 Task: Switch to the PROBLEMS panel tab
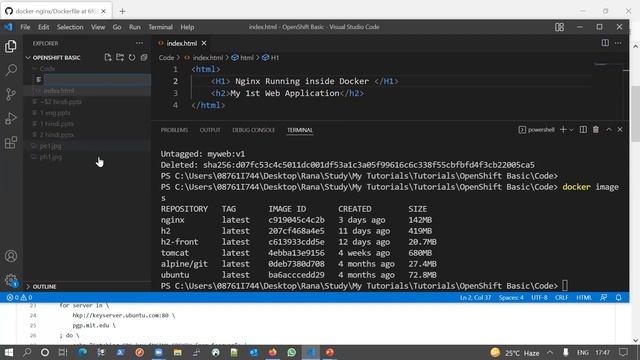pos(174,130)
